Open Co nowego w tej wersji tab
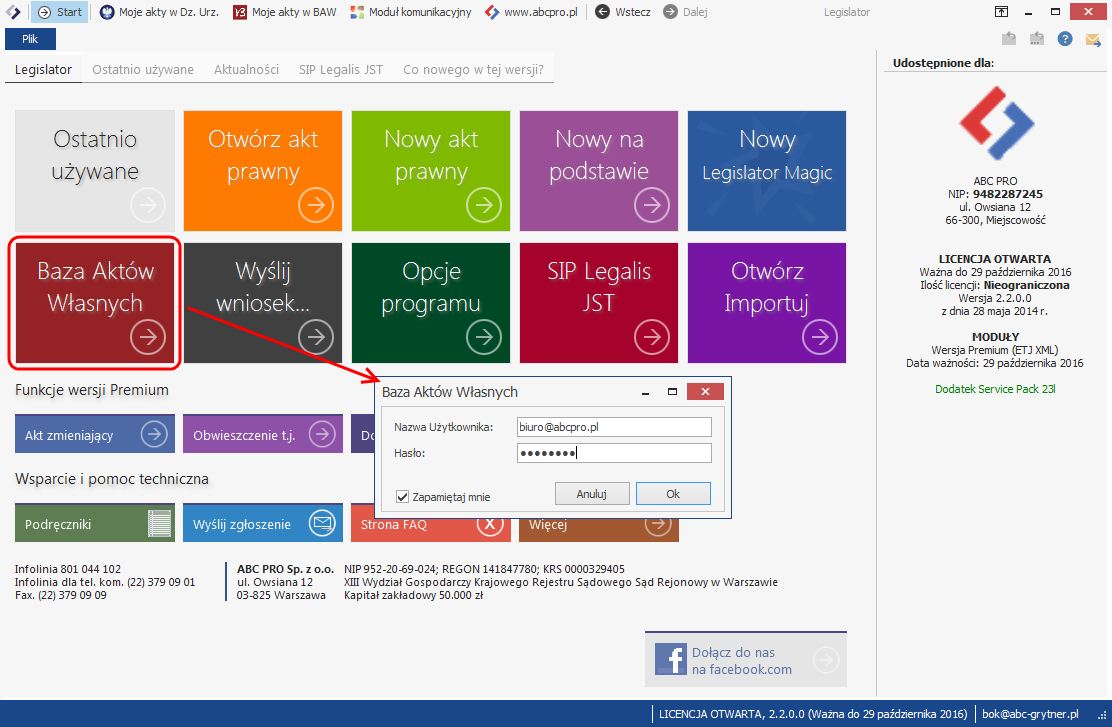 (473, 70)
